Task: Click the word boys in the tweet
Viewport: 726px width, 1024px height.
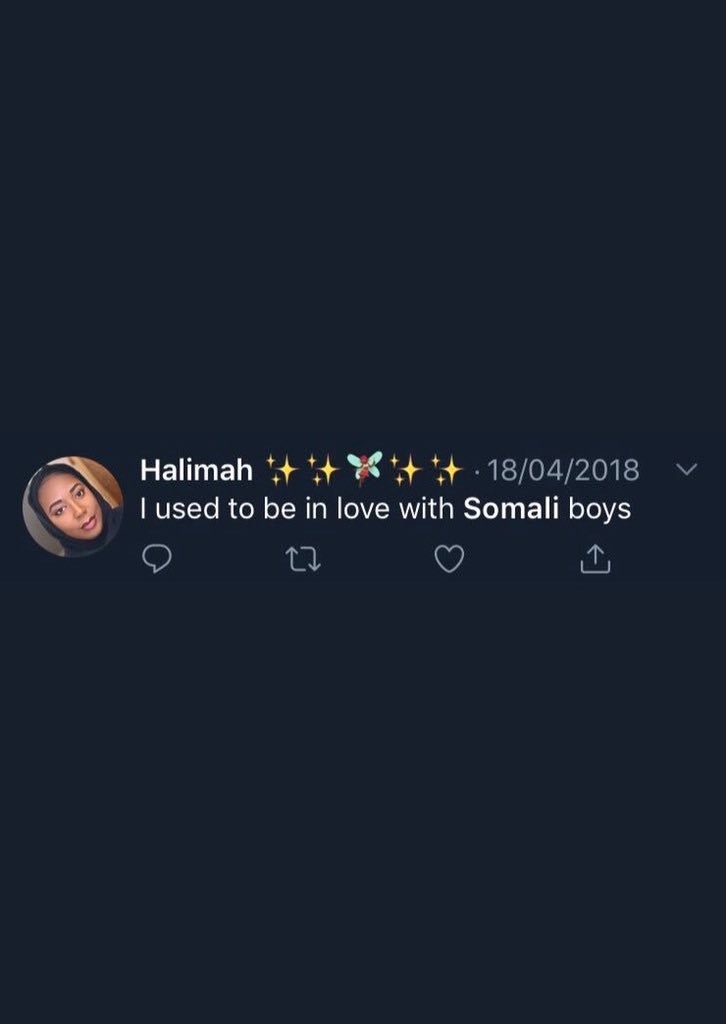Action: pos(599,510)
